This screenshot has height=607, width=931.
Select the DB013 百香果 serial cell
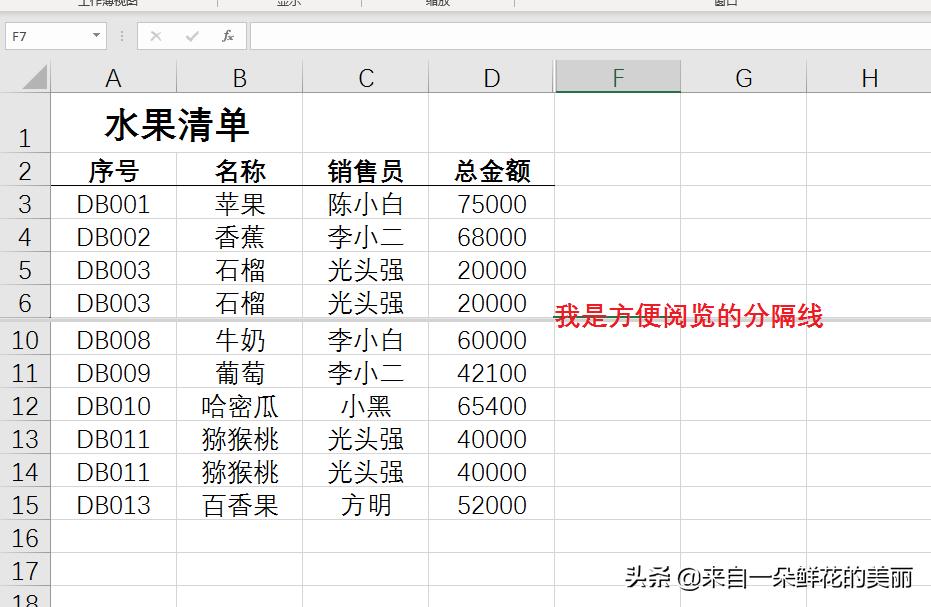pos(113,506)
